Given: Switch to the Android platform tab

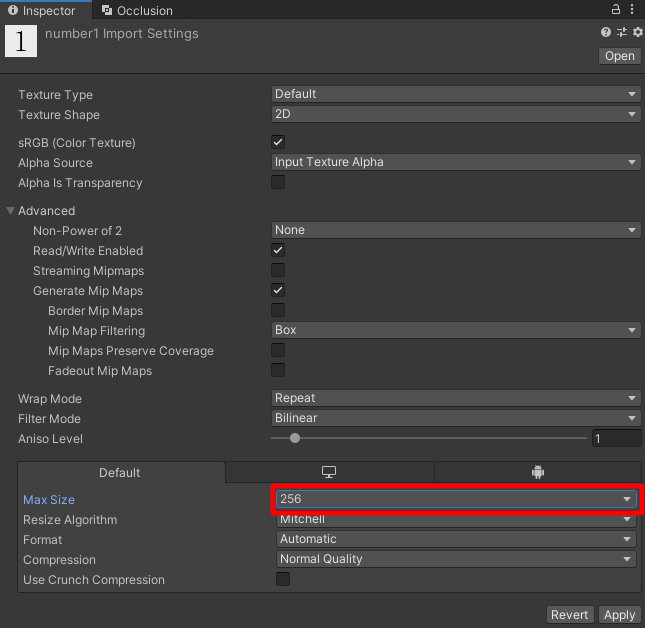Looking at the screenshot, I should tap(537, 473).
